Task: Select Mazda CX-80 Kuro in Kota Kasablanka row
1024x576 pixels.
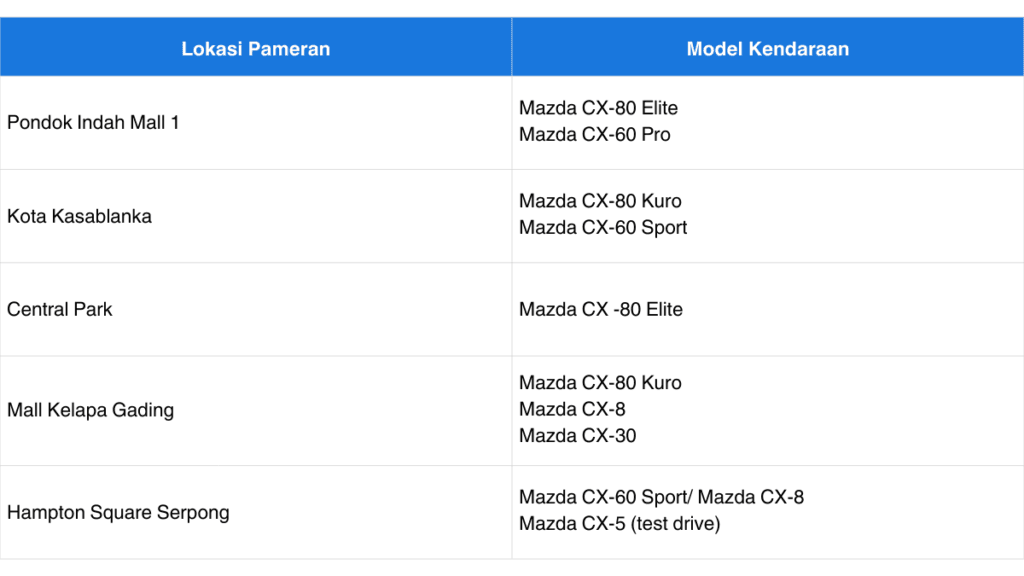Action: pos(600,201)
